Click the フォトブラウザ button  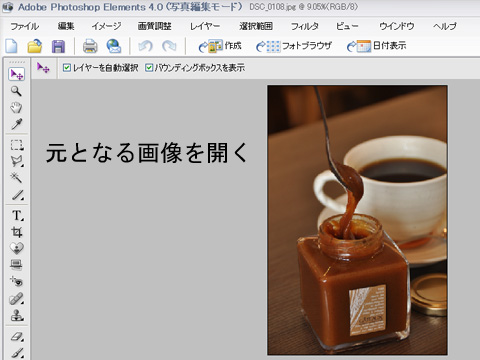point(294,46)
